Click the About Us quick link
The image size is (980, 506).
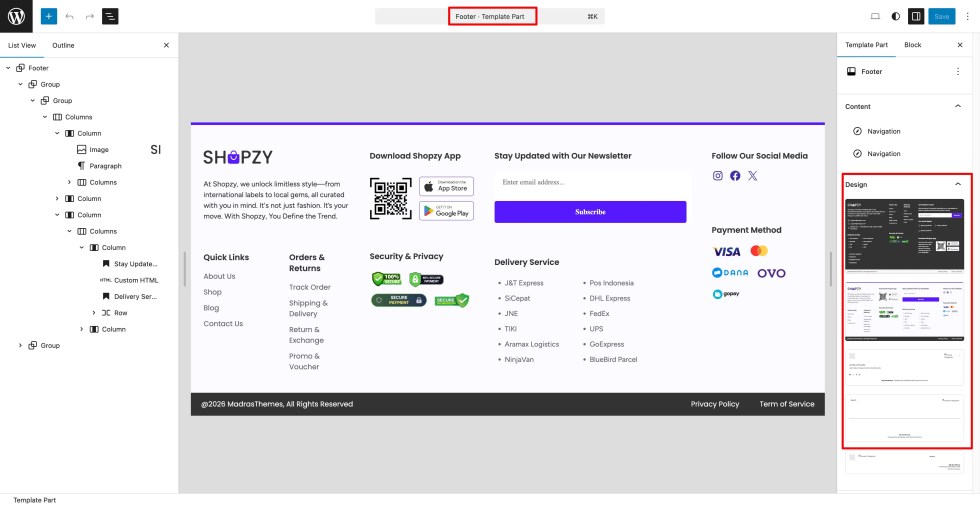pyautogui.click(x=219, y=276)
